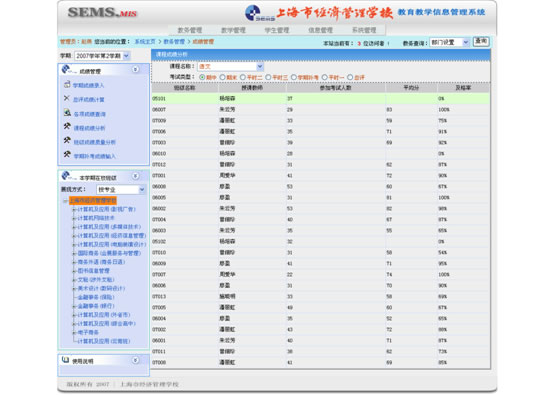
Task: Select the 平时一 exam type radio
Action: click(x=325, y=77)
